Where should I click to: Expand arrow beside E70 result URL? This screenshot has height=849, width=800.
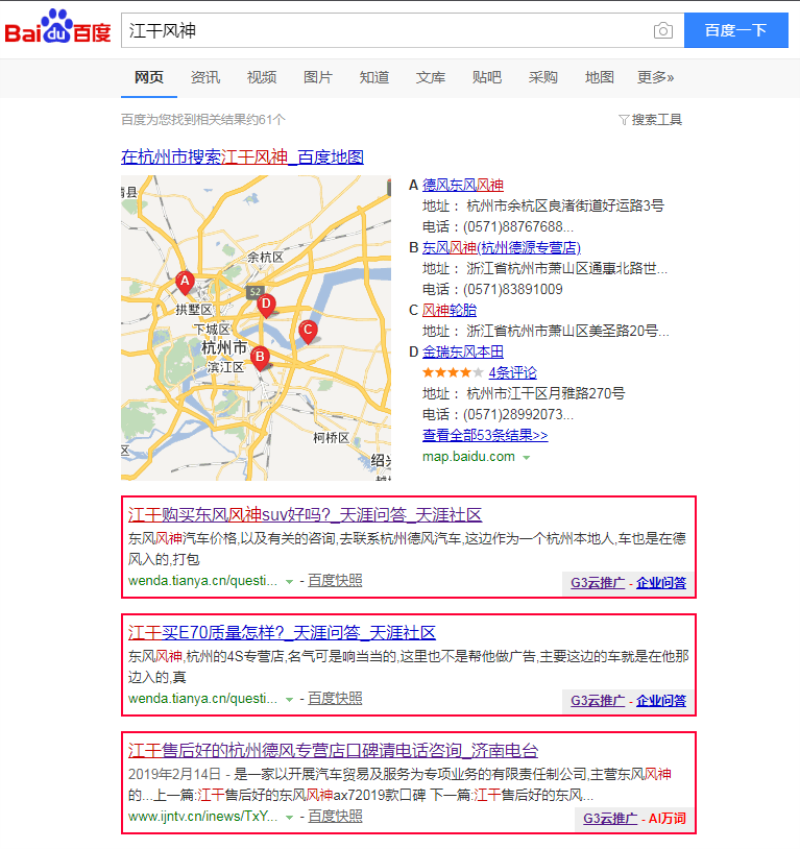(x=290, y=700)
